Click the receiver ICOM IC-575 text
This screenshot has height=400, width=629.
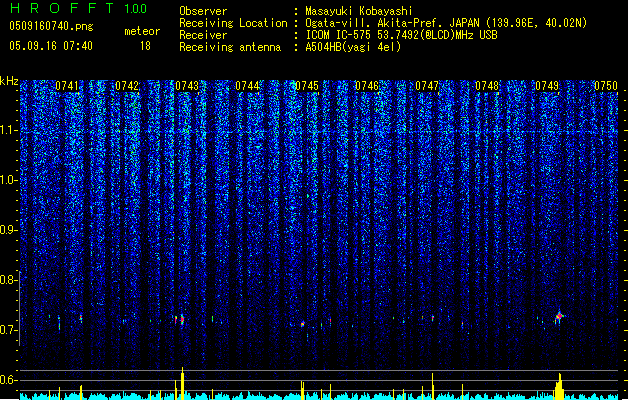point(402,35)
